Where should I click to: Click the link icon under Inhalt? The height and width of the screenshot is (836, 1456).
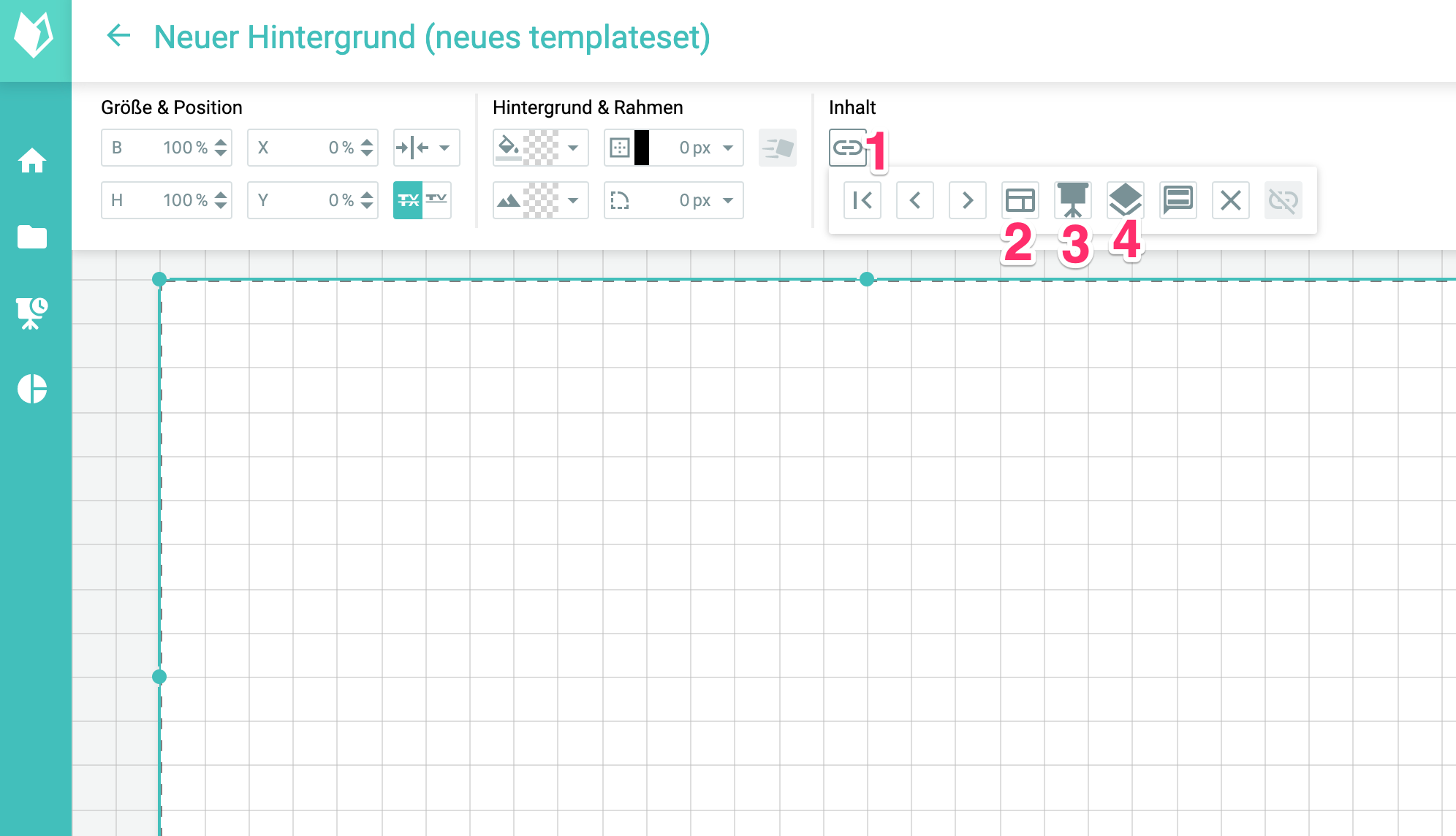pyautogui.click(x=848, y=148)
